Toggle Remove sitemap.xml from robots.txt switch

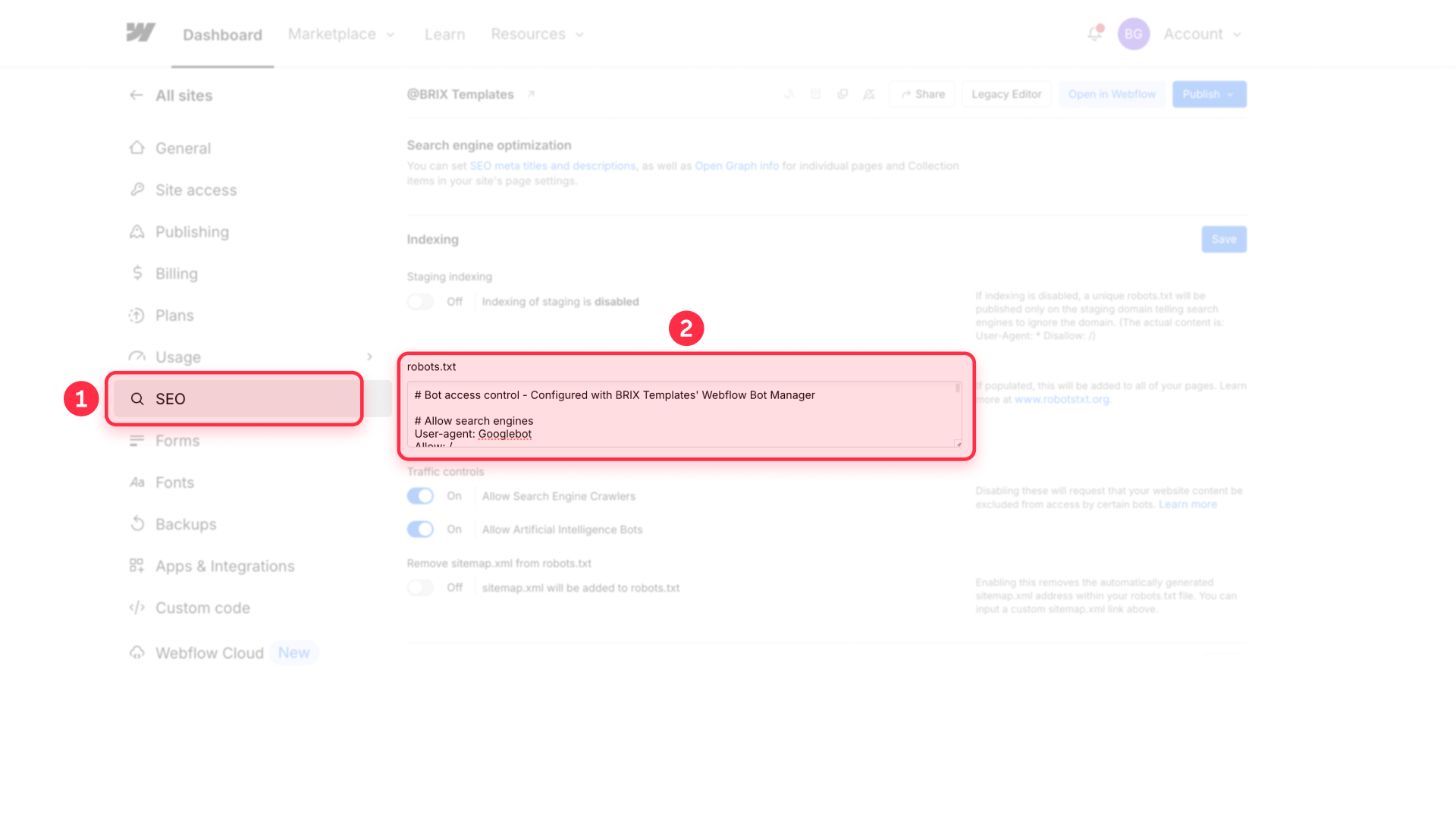[420, 588]
